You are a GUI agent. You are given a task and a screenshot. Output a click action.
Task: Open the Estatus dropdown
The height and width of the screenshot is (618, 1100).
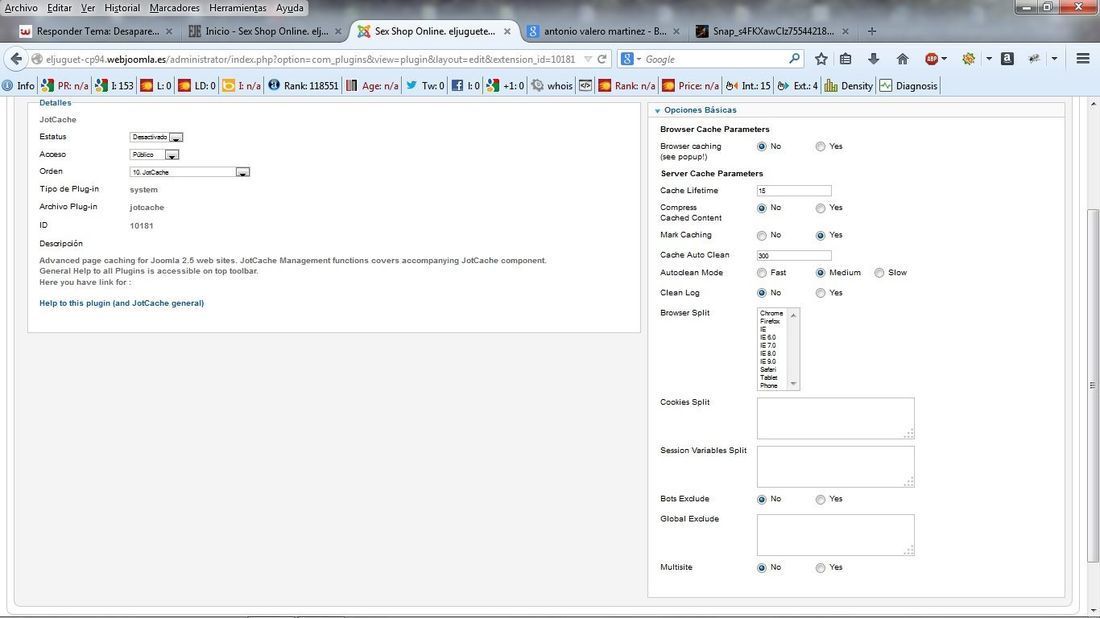(156, 137)
